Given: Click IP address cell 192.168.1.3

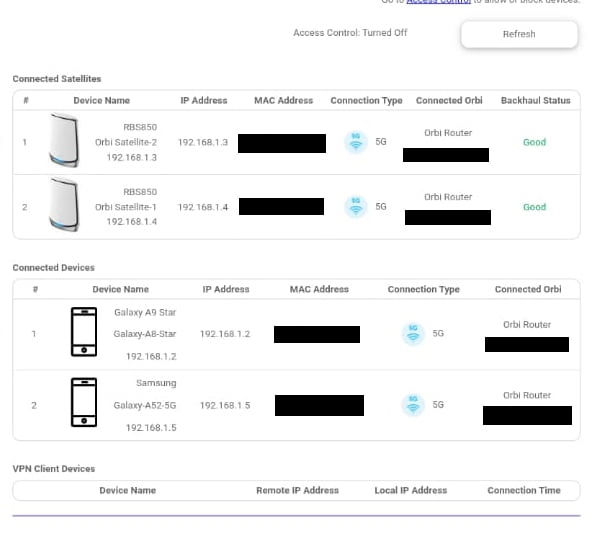Looking at the screenshot, I should click(203, 142).
